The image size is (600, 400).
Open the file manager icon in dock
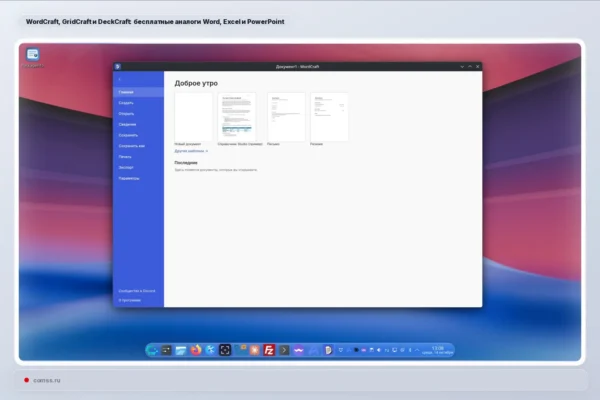click(181, 350)
